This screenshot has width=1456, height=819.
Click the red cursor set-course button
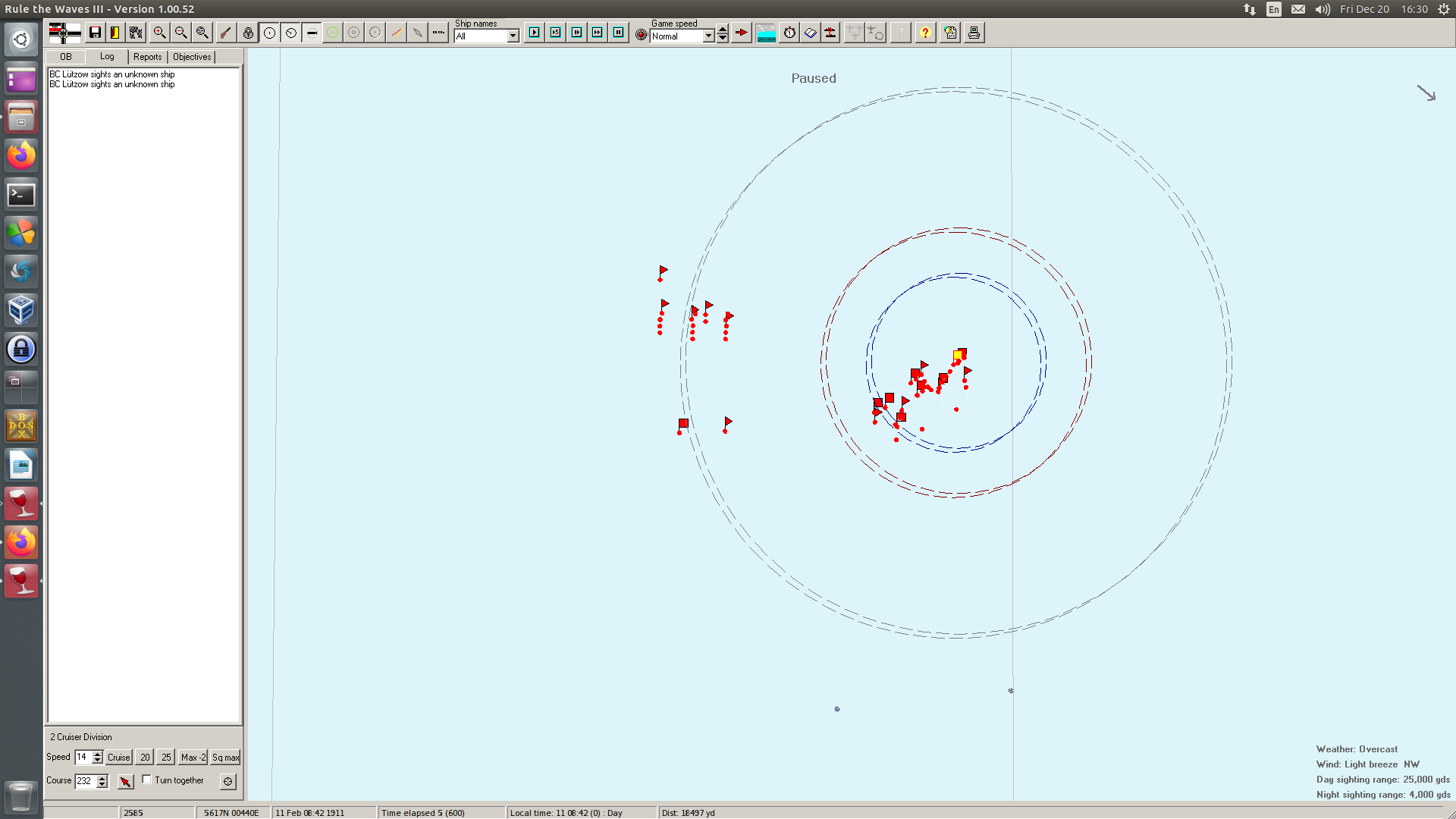click(x=126, y=781)
